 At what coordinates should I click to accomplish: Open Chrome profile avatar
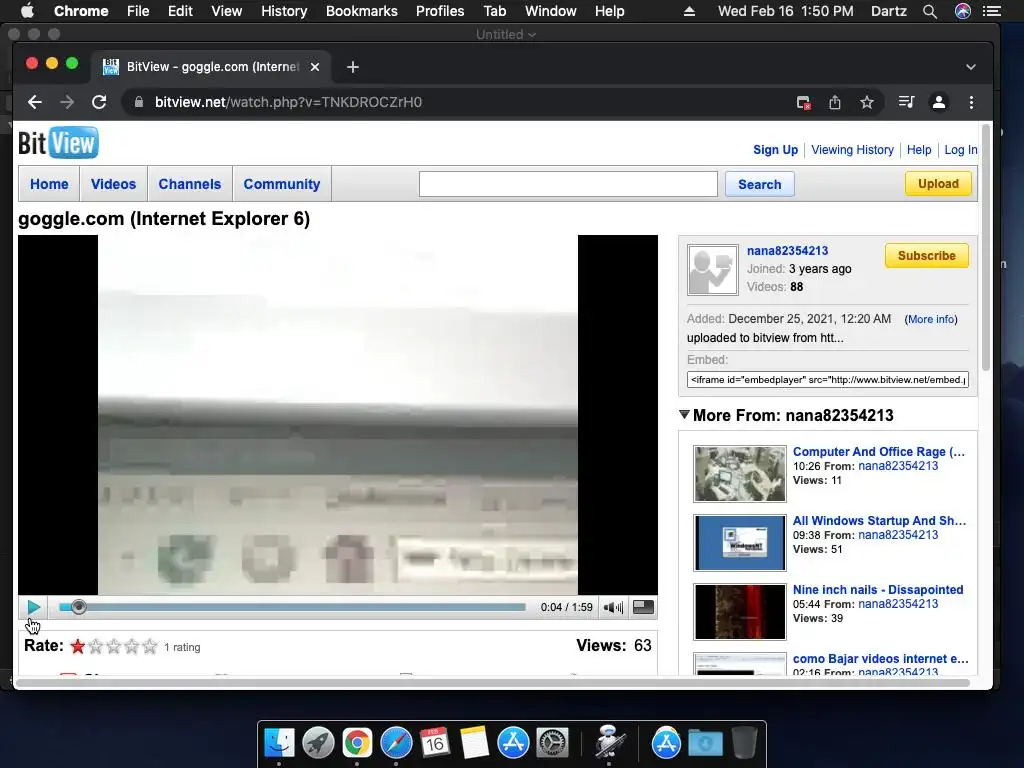click(x=938, y=102)
